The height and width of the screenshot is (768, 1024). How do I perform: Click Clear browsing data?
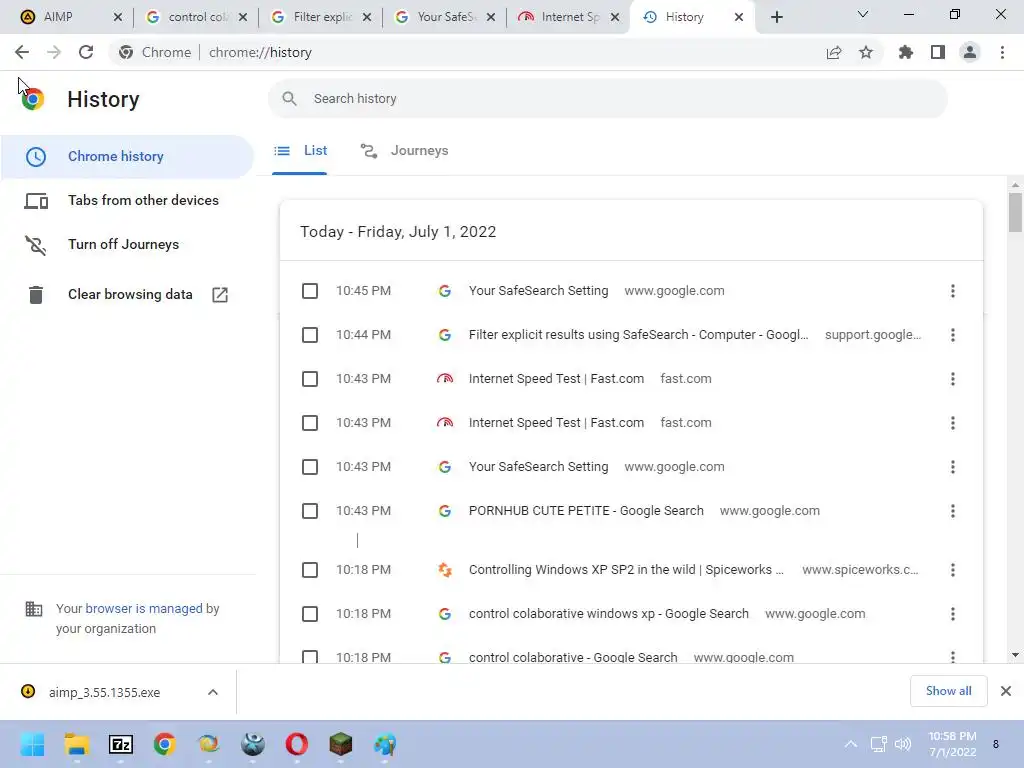point(127,295)
